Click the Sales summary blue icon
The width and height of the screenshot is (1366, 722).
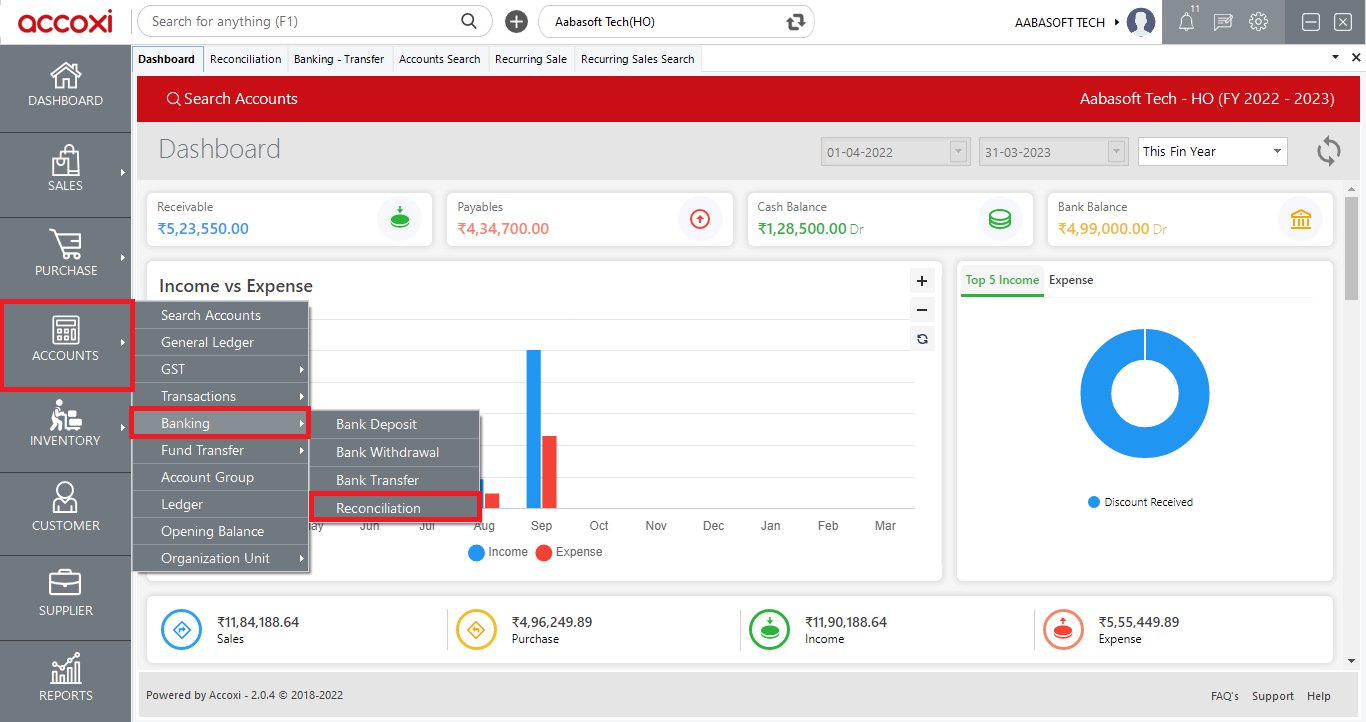pos(182,629)
